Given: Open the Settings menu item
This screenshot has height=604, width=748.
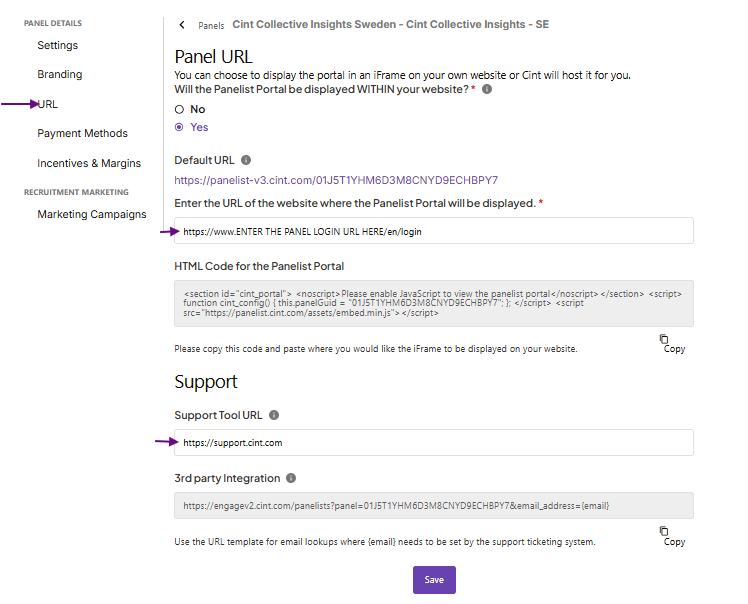Looking at the screenshot, I should pyautogui.click(x=58, y=45).
